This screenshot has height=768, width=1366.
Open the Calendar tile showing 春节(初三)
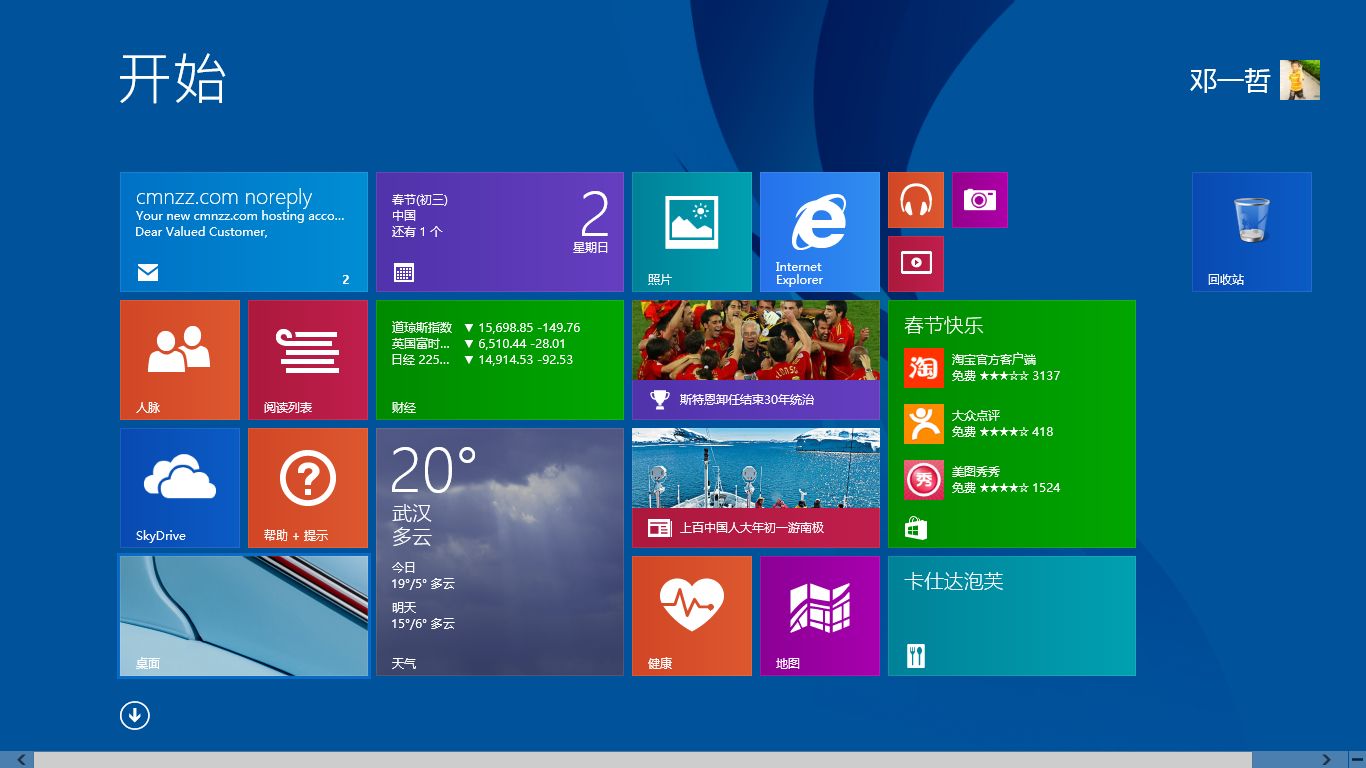(500, 232)
